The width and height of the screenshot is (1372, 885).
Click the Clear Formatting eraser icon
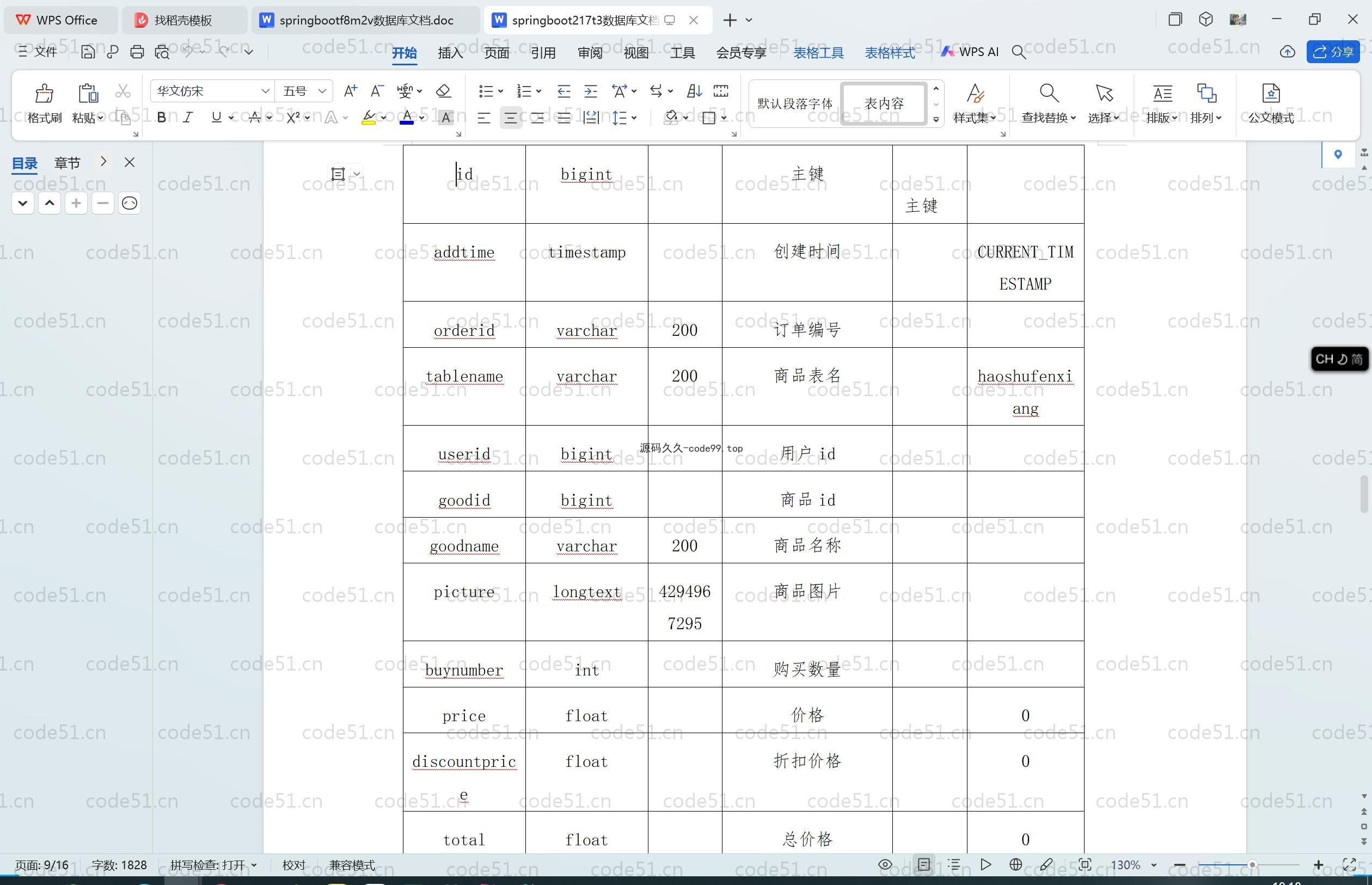pyautogui.click(x=443, y=91)
